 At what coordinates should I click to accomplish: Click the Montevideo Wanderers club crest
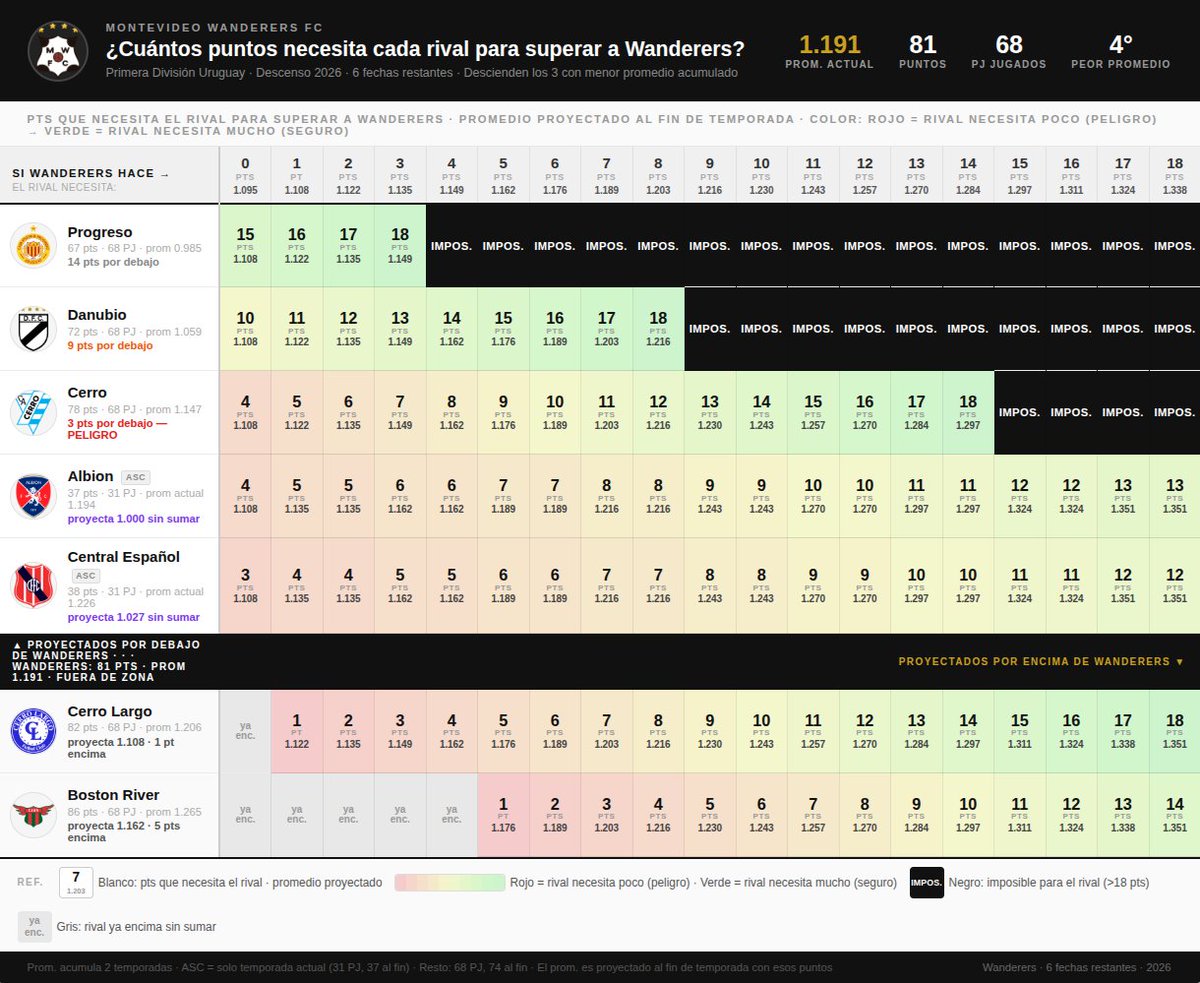point(58,50)
